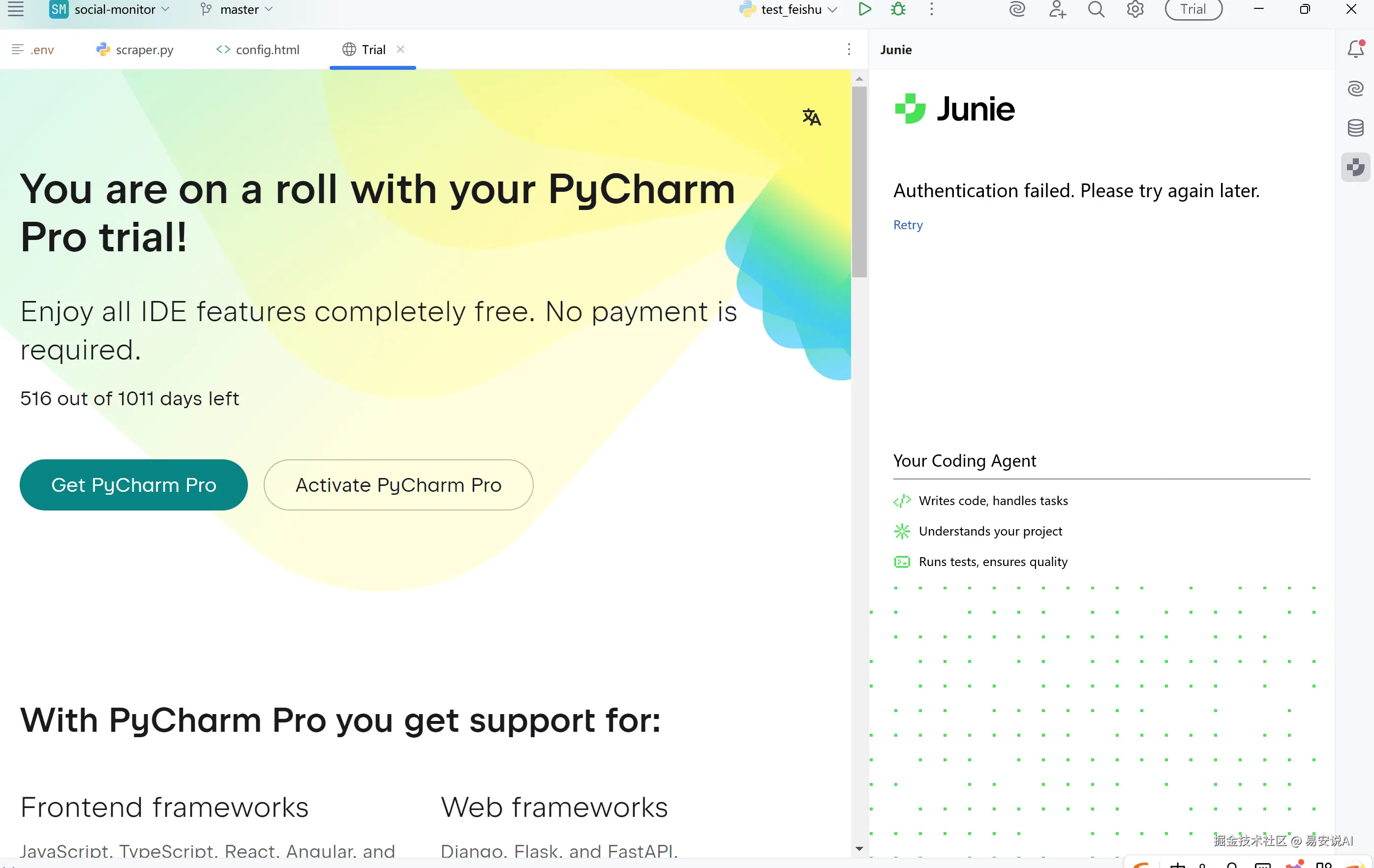Viewport: 1374px width, 868px height.
Task: Click the Retry link in Junie
Action: pos(907,225)
